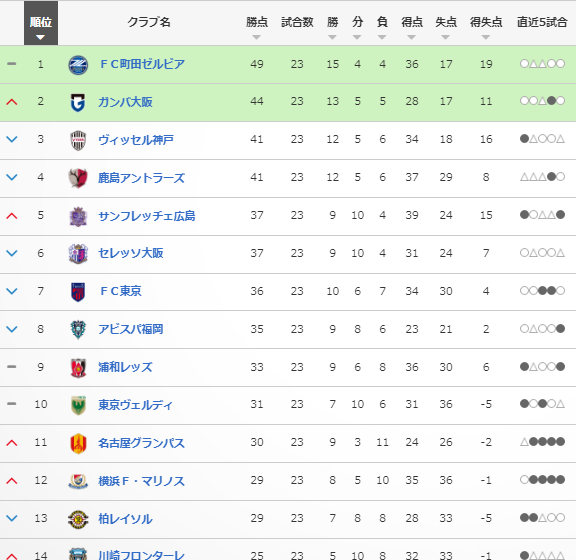Click the Tokyo Verdy club crest
The image size is (576, 560).
[78, 405]
